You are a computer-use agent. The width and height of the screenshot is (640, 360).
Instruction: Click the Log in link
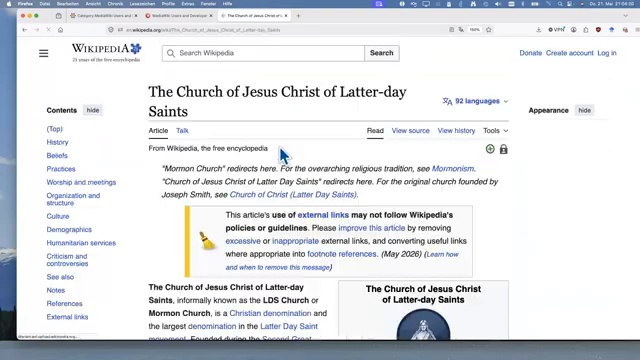click(607, 53)
